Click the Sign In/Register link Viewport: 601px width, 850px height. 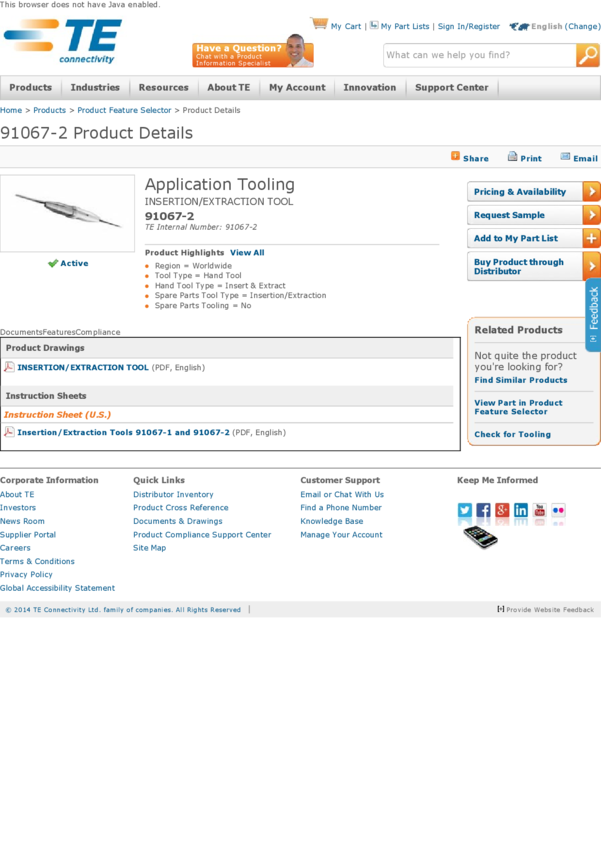[x=469, y=26]
